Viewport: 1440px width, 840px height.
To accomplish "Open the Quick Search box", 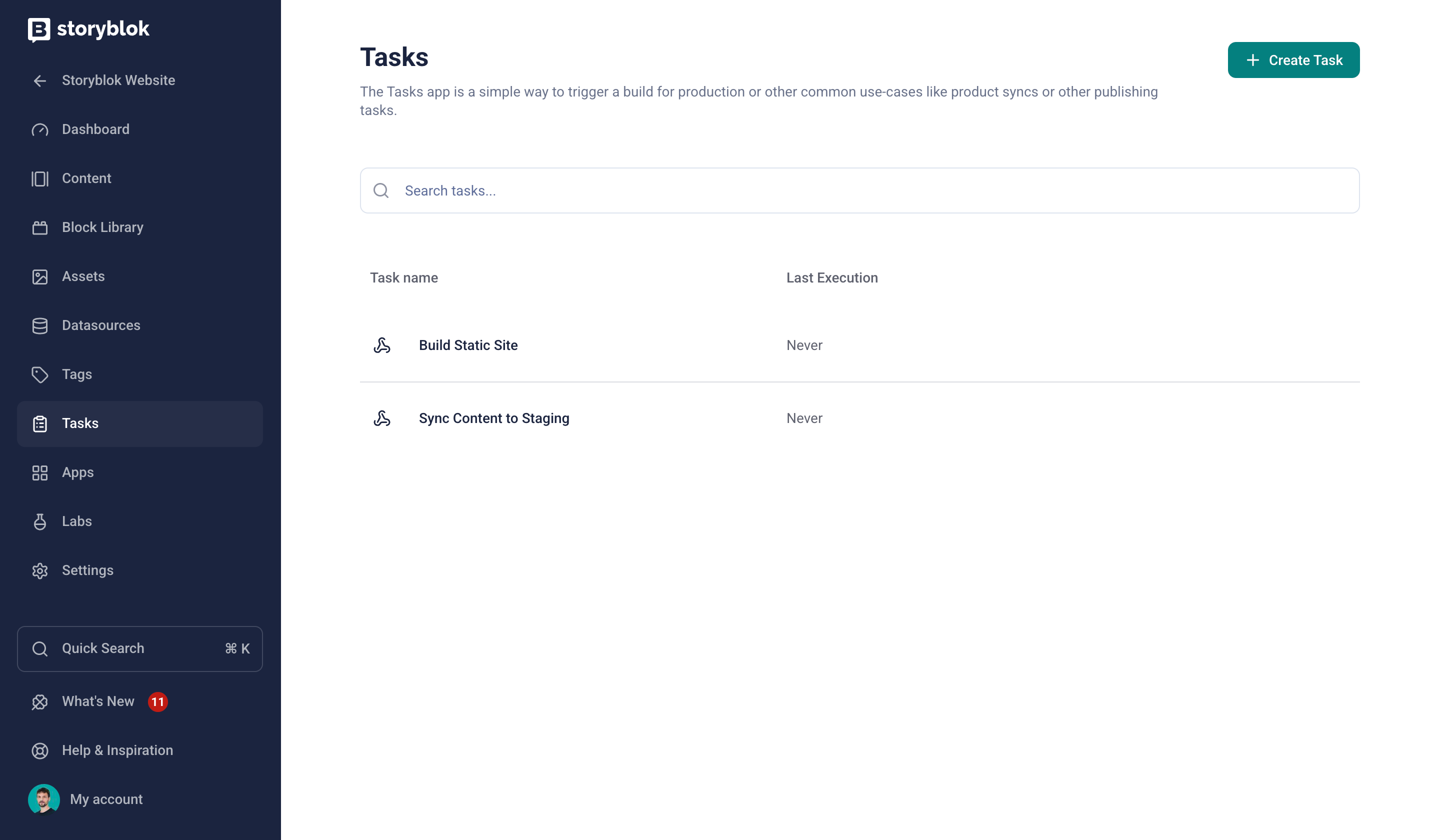I will pos(140,649).
